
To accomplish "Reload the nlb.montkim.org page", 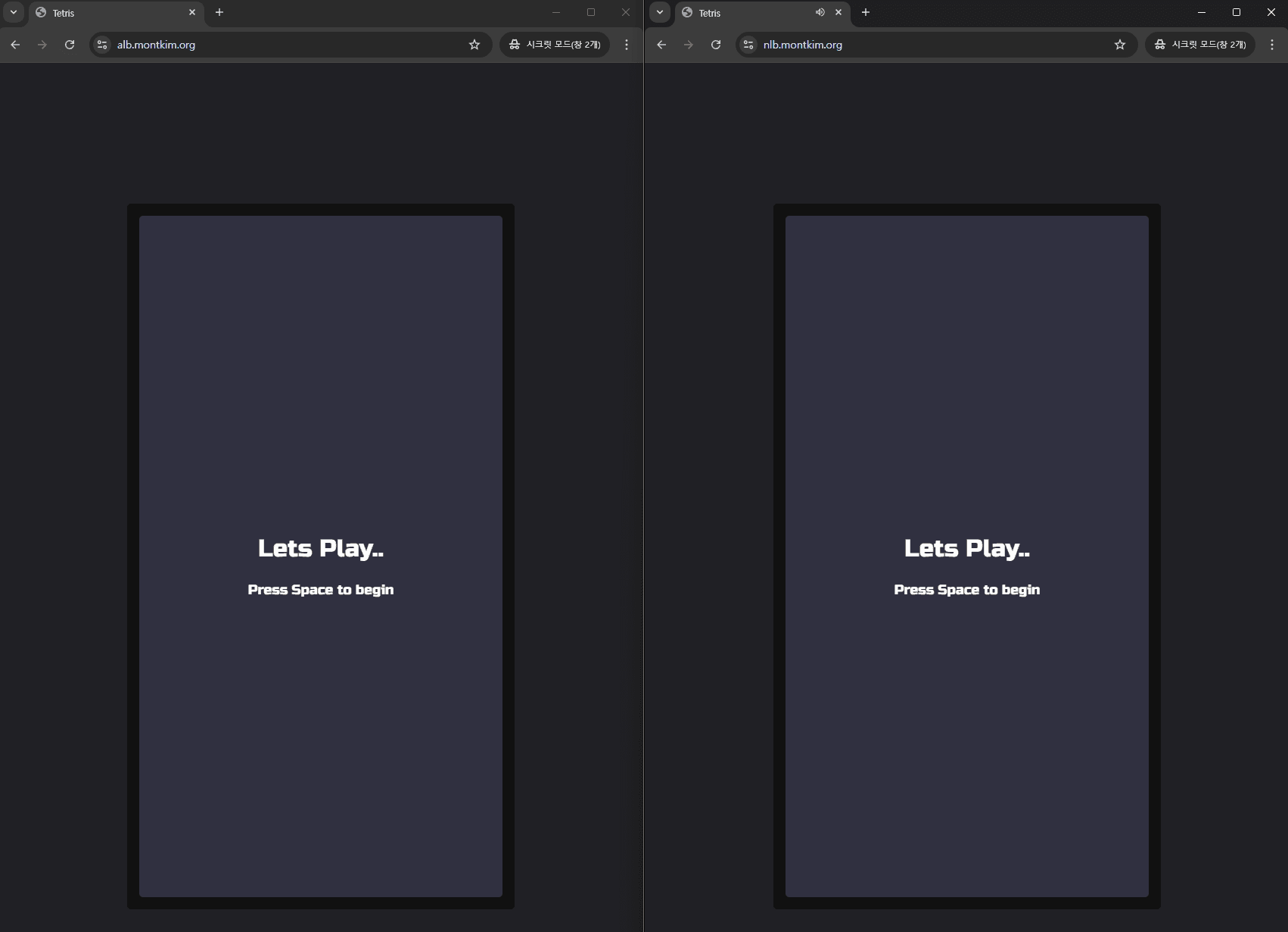I will [x=716, y=45].
